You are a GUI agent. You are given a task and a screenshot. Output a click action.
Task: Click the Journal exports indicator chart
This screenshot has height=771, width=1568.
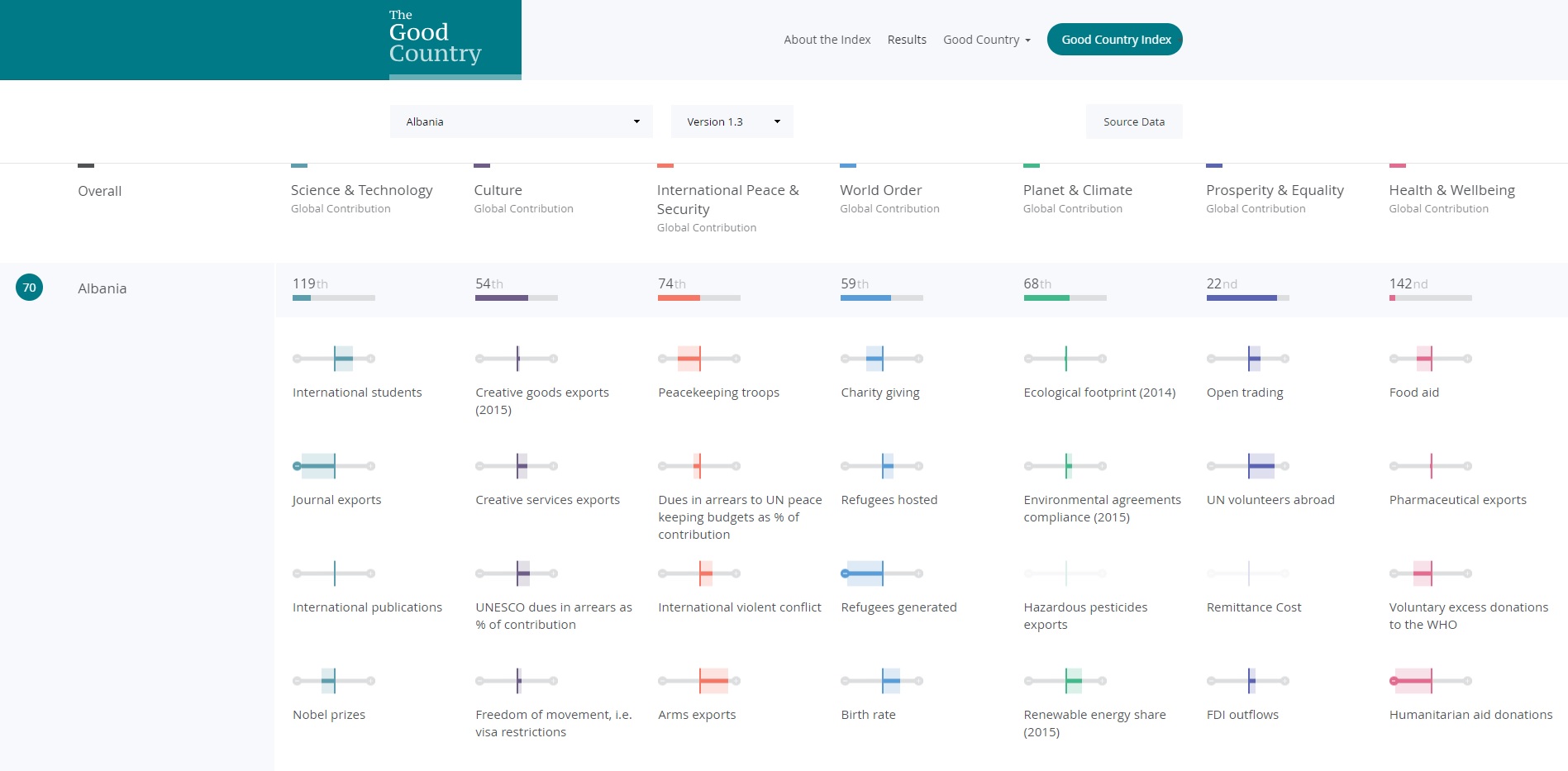(x=334, y=466)
